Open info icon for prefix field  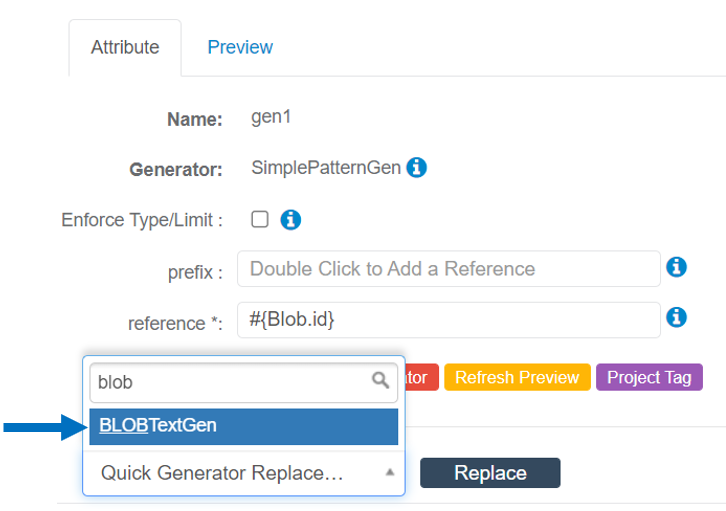click(x=676, y=267)
